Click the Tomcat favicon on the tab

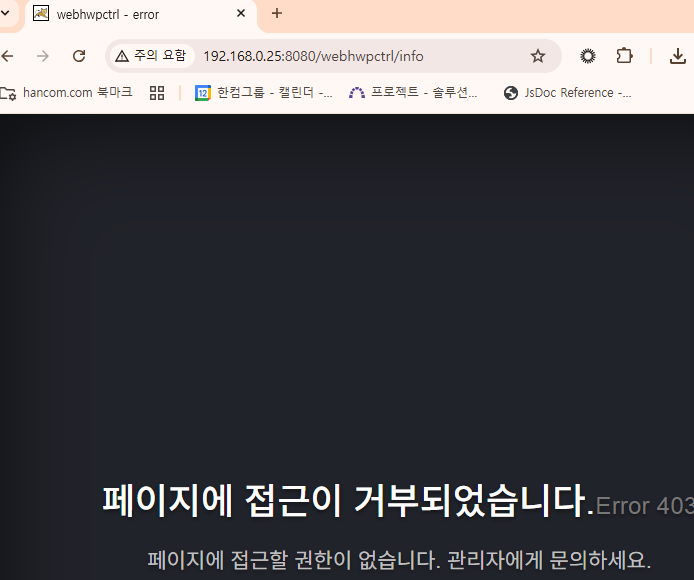(41, 14)
